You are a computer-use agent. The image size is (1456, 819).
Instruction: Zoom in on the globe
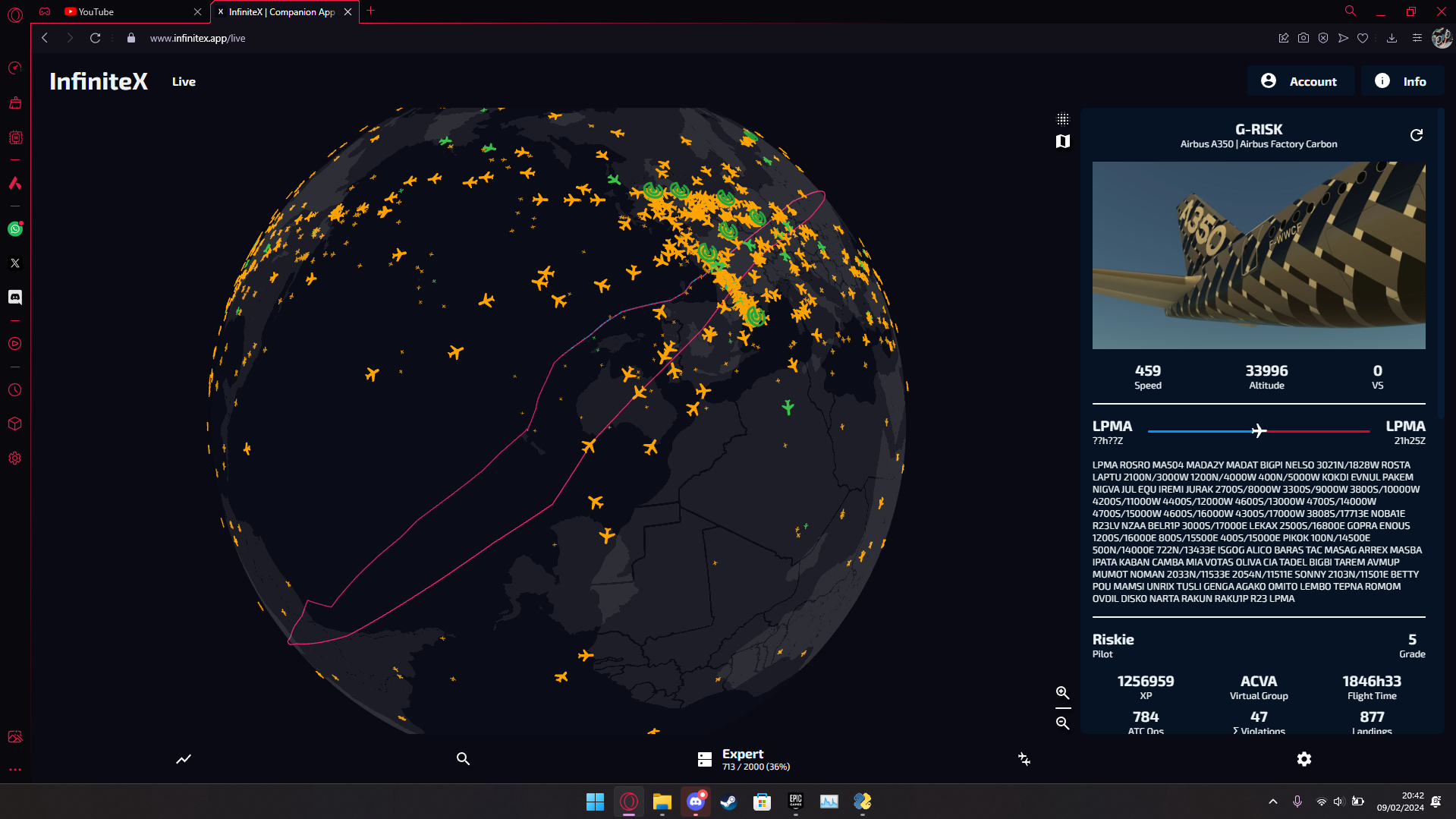1063,693
